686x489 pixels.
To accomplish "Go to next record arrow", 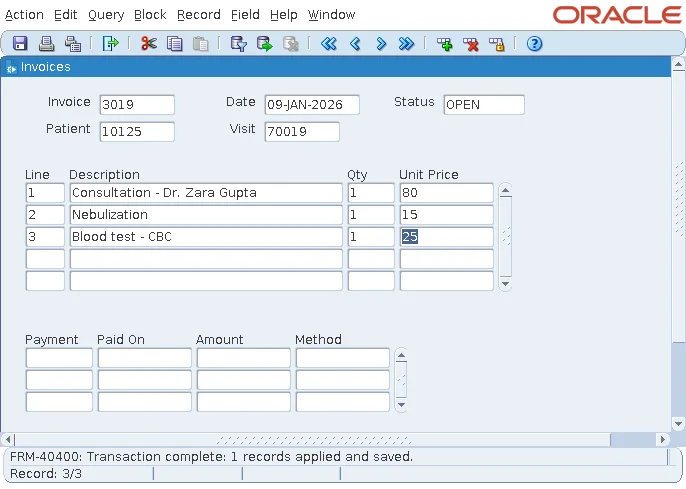I will coord(381,44).
